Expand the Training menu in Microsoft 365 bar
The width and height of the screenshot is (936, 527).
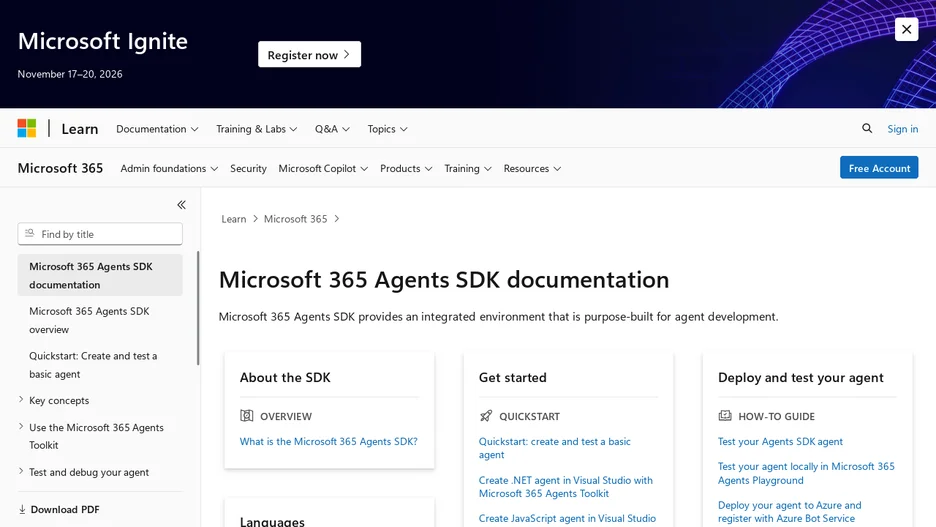468,168
